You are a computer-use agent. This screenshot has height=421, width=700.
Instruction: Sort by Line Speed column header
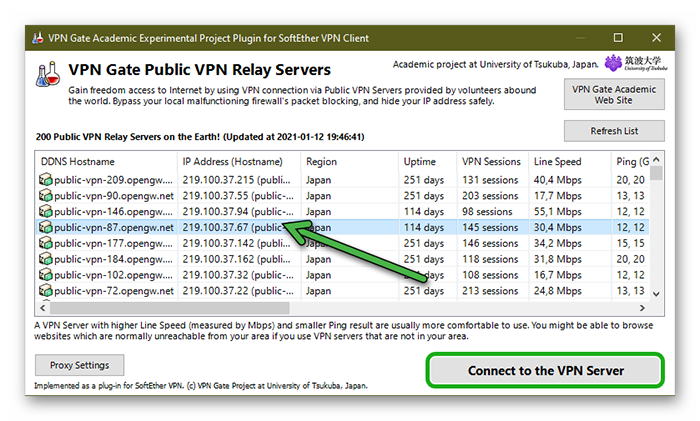(x=570, y=161)
